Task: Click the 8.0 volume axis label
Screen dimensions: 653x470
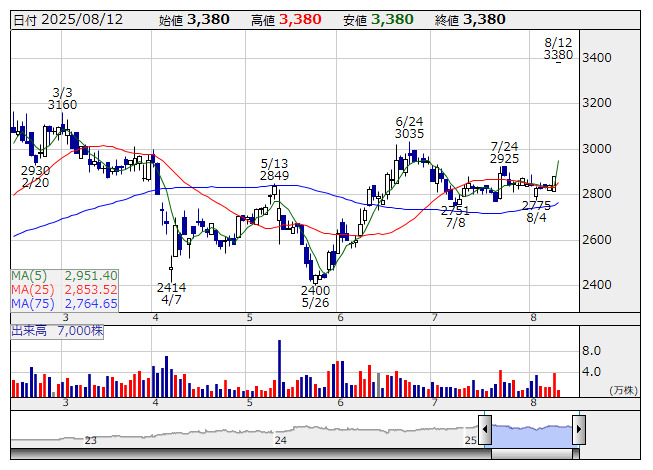Action: point(591,351)
